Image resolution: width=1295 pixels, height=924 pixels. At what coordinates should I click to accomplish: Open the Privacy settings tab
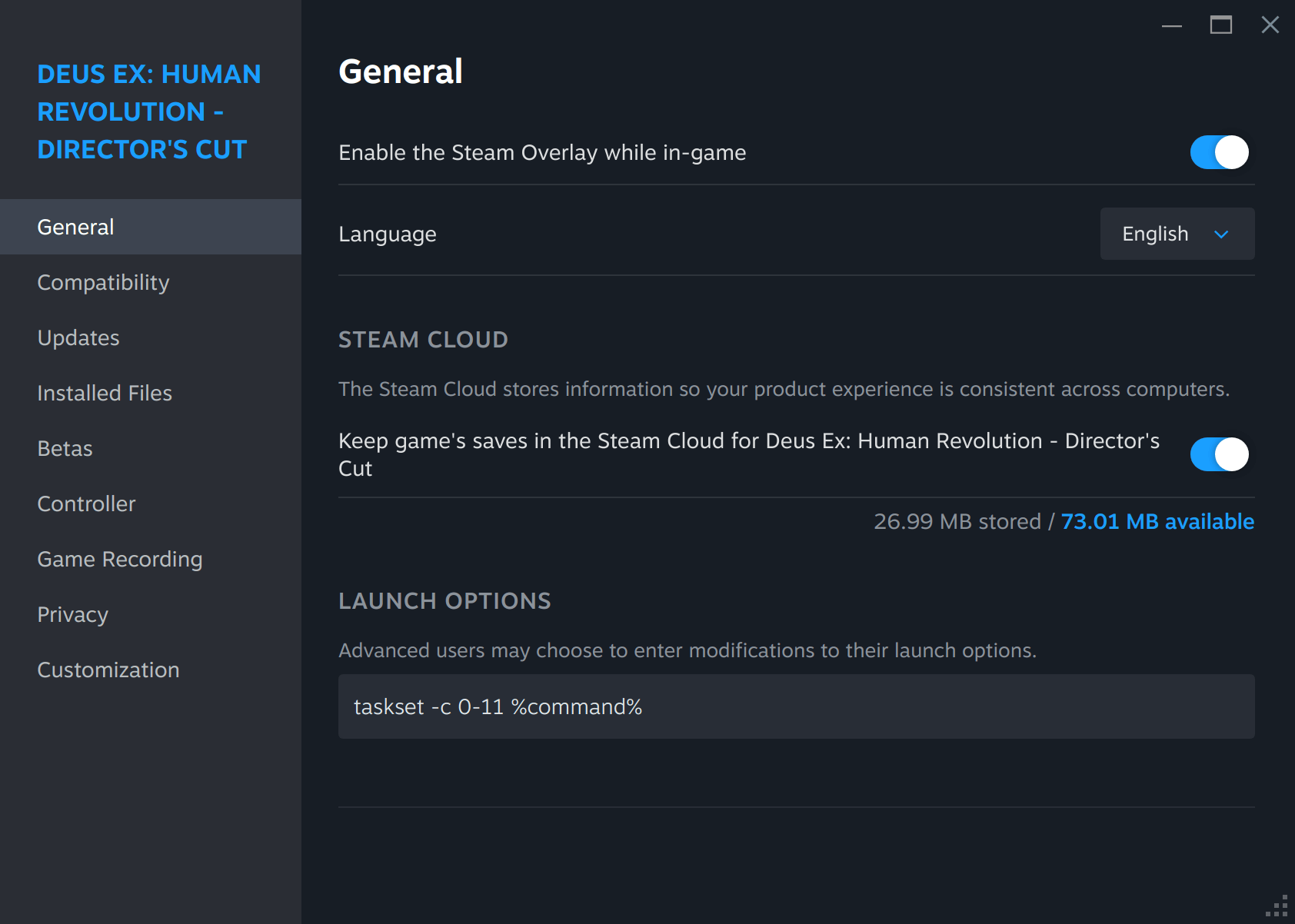[x=73, y=615]
